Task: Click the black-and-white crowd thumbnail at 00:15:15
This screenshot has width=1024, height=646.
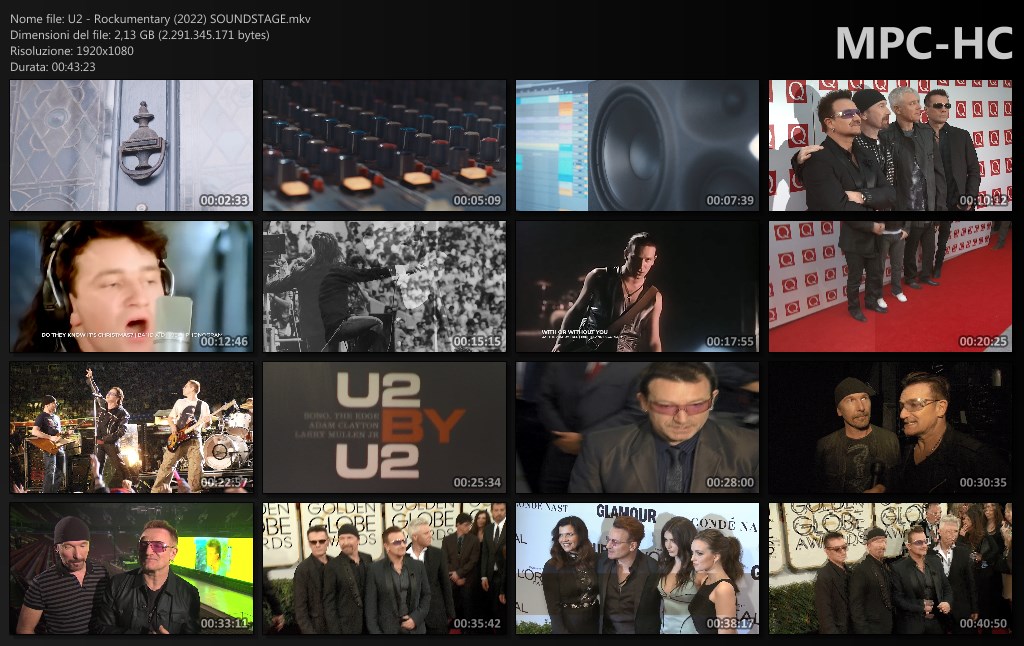Action: click(x=384, y=287)
